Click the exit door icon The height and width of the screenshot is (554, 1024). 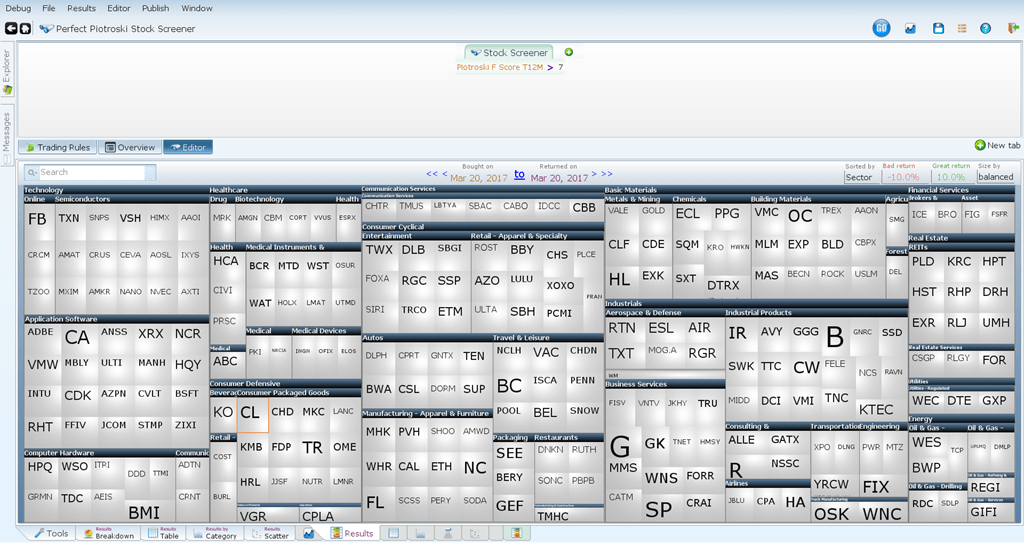tap(1013, 28)
